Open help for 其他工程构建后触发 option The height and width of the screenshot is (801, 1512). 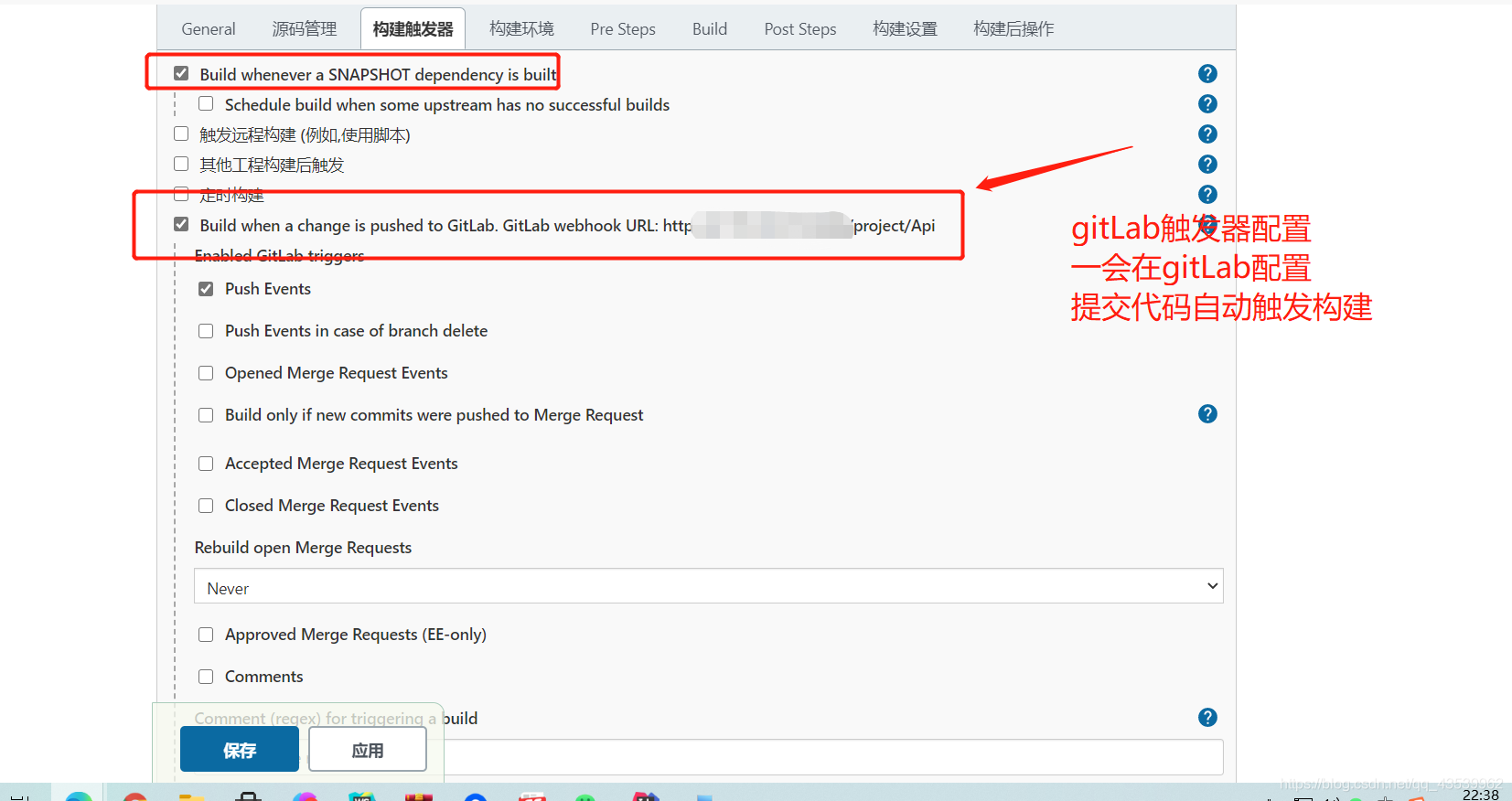[x=1207, y=165]
